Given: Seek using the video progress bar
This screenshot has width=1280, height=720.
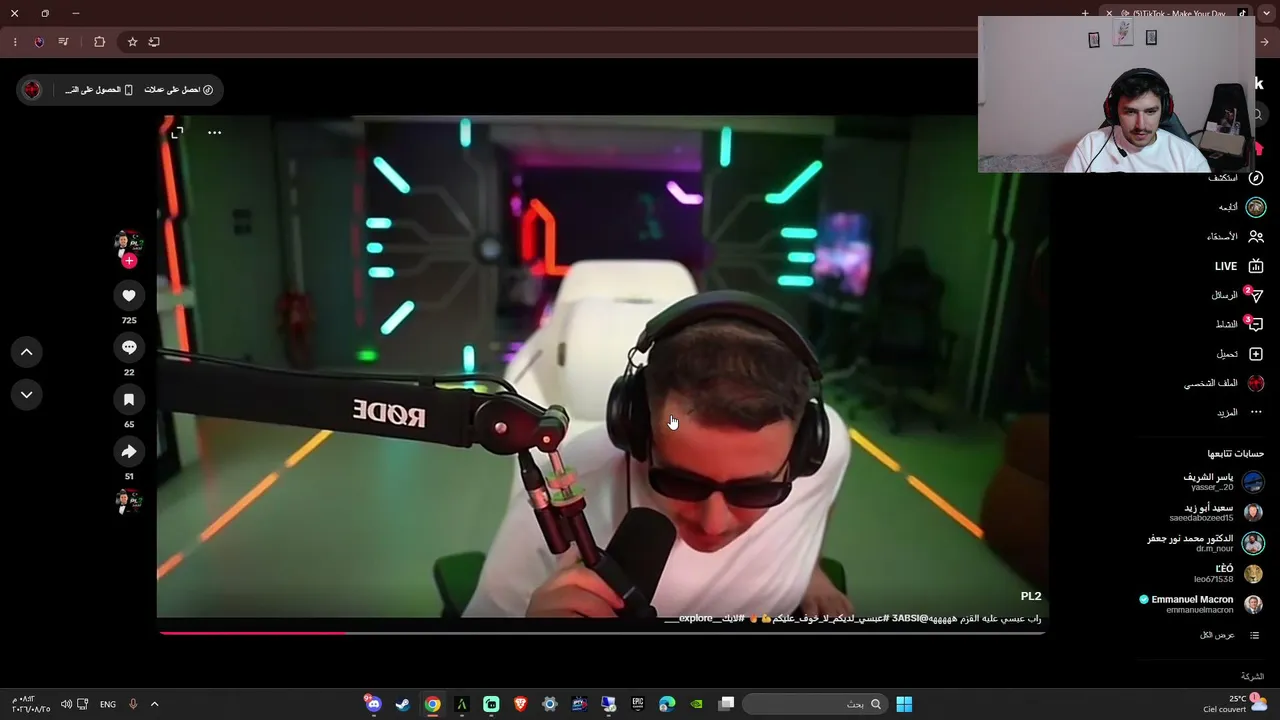Looking at the screenshot, I should (x=601, y=632).
